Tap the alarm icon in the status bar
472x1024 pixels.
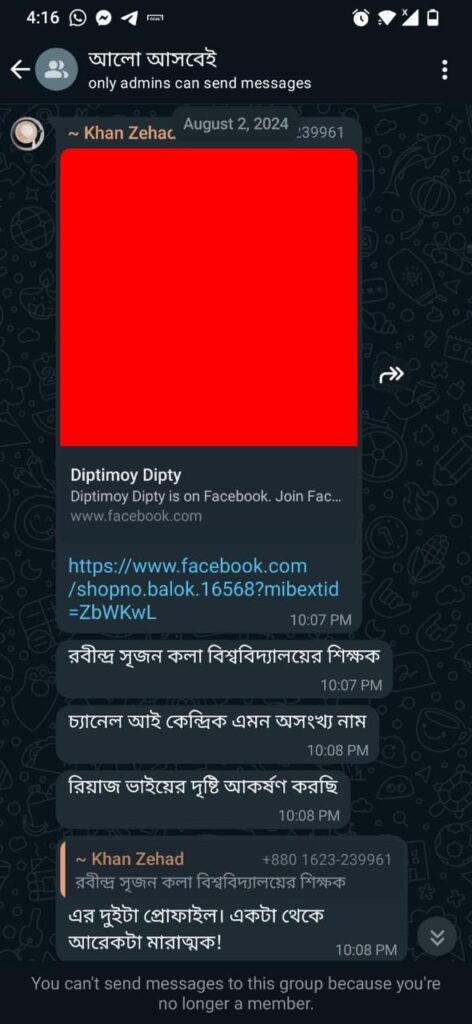[360, 19]
